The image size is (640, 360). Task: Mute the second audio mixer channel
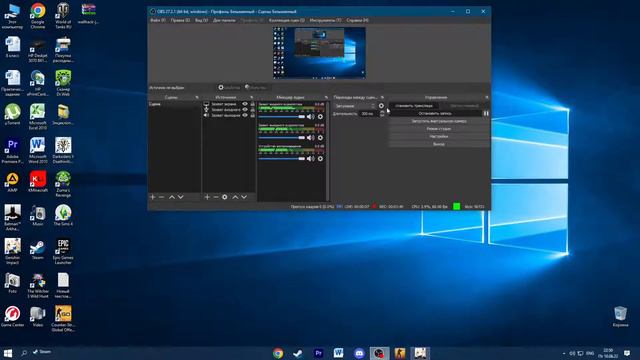click(x=311, y=138)
